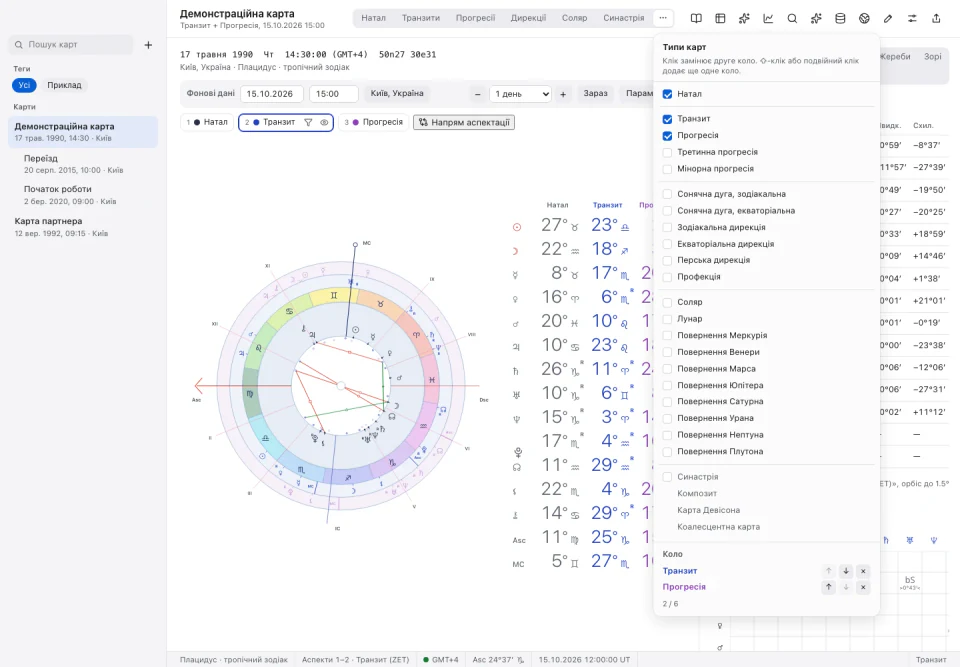This screenshot has height=667, width=960.
Task: Open the Карта партнера chart in sidebar
Action: [x=83, y=227]
